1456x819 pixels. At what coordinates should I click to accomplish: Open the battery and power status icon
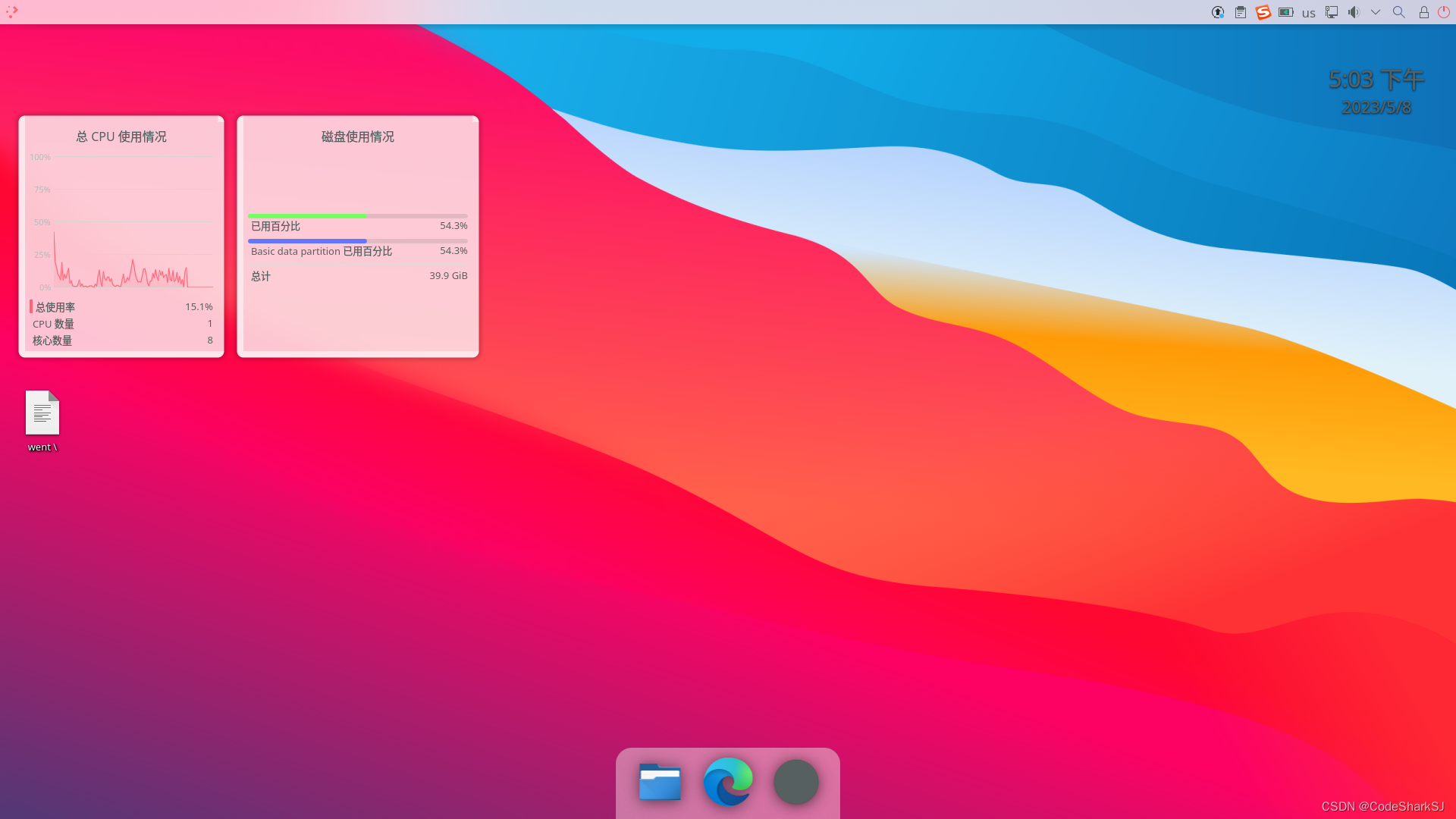[x=1286, y=12]
